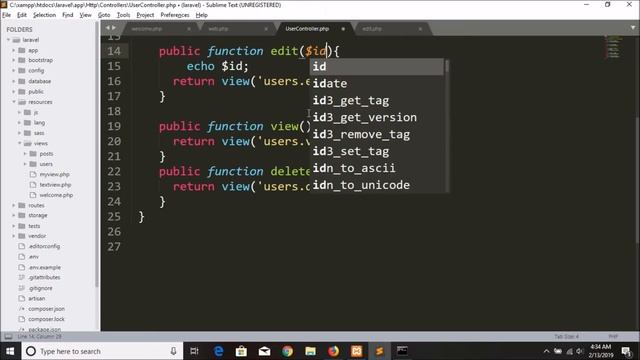Open the .gitattributes file

[x=44, y=278]
